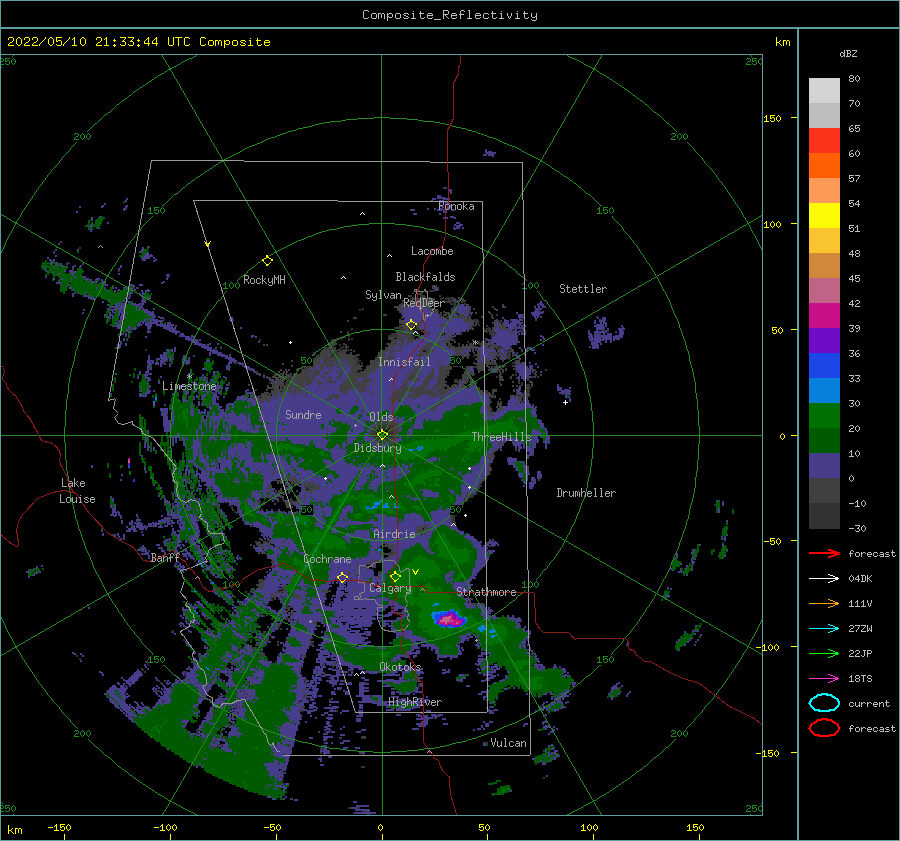Click the yellow diamond marker below Cochrane
The height and width of the screenshot is (841, 900).
(342, 577)
